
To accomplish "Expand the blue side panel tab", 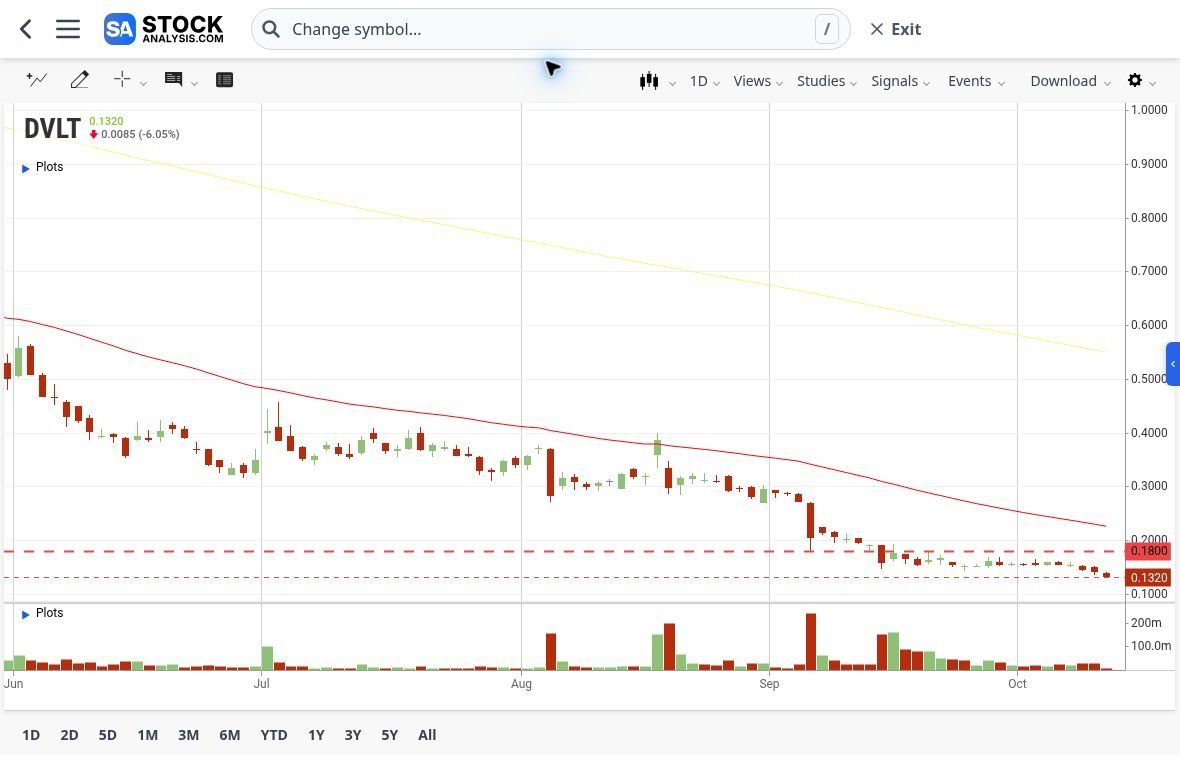I will tap(1172, 364).
